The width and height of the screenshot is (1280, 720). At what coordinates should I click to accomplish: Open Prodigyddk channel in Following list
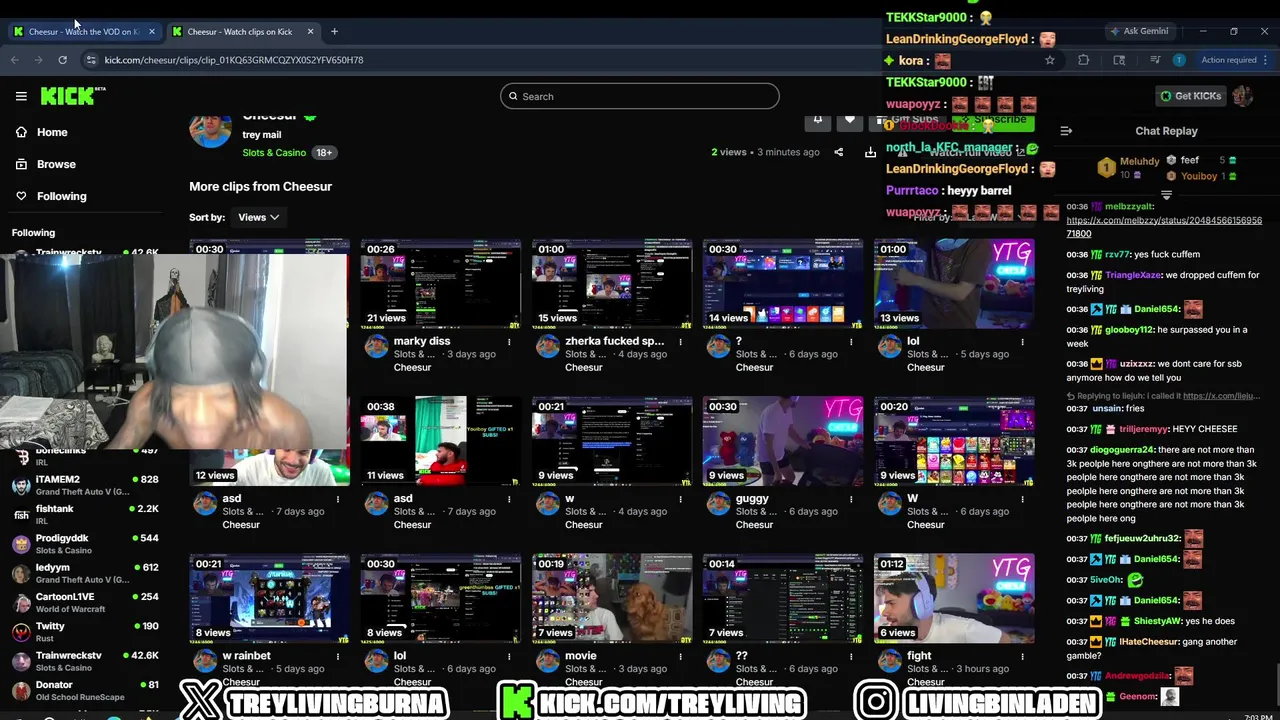pos(85,543)
